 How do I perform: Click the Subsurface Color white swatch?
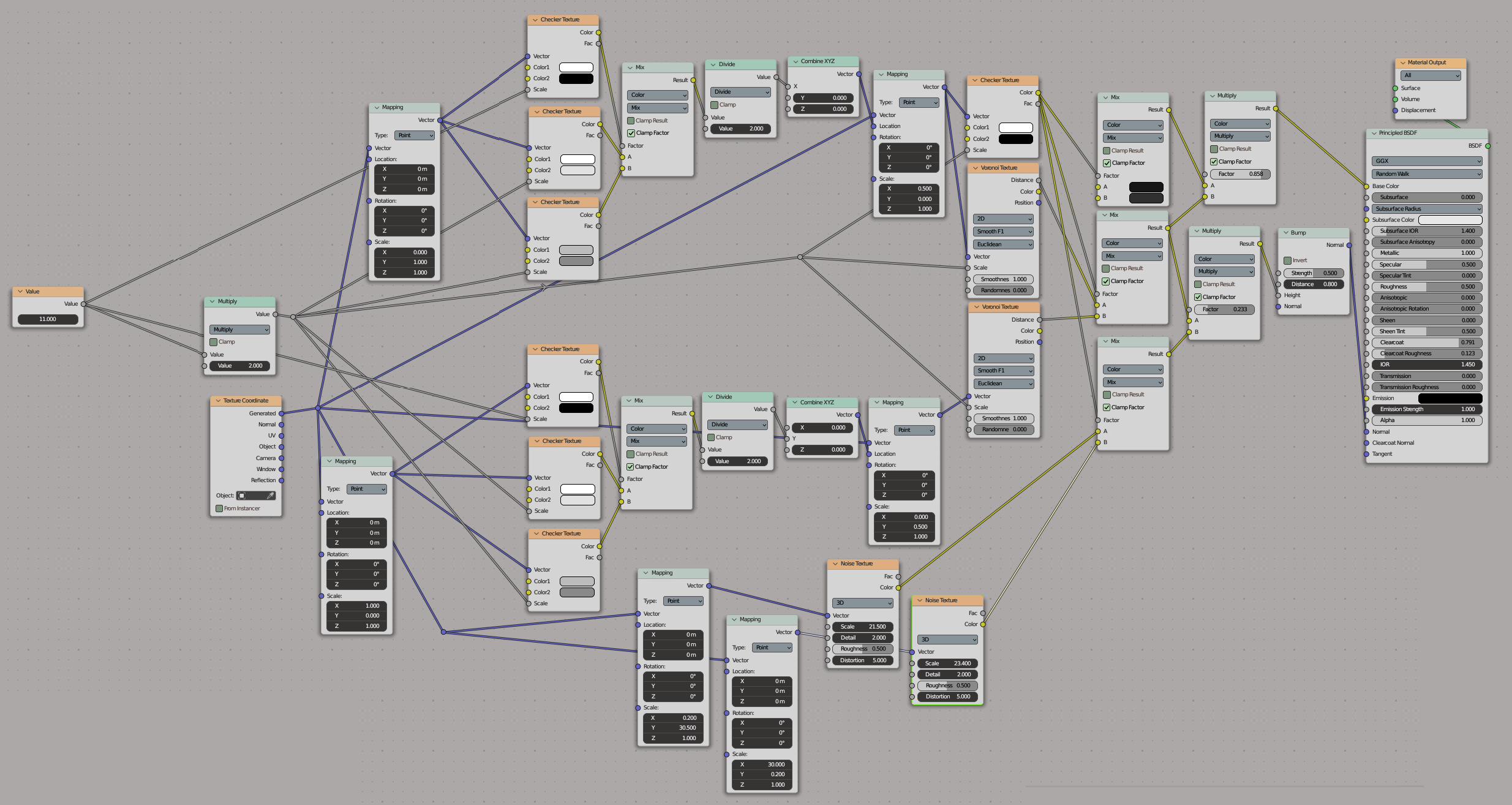point(1450,220)
